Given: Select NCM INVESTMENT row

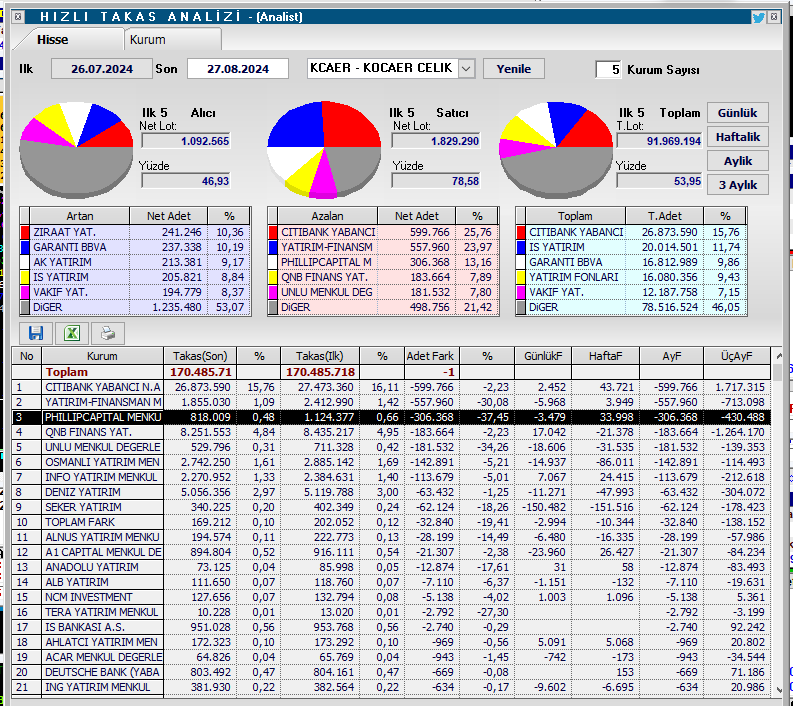Looking at the screenshot, I should coord(391,597).
